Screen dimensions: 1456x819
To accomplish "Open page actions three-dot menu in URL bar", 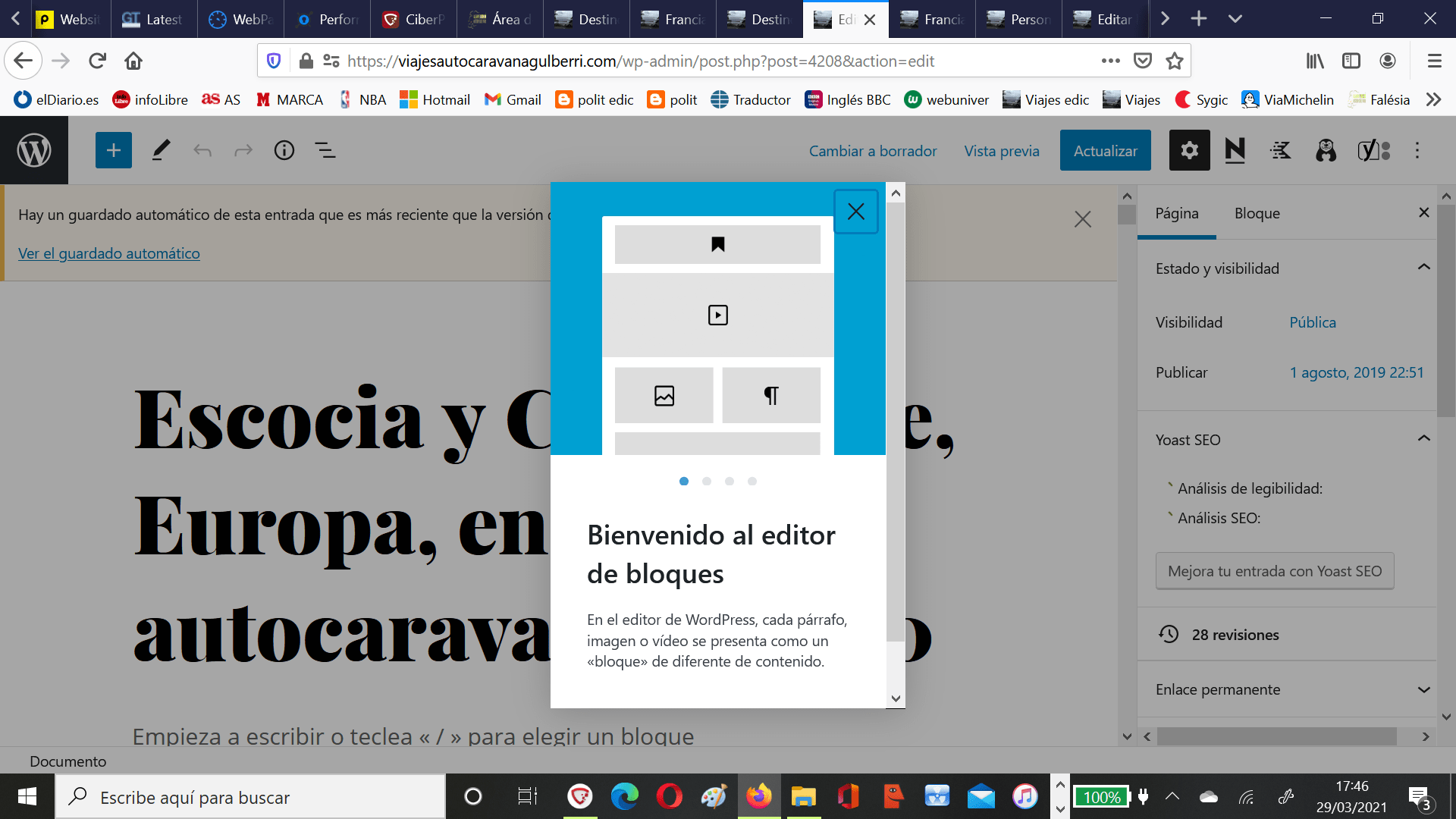I will click(1111, 61).
